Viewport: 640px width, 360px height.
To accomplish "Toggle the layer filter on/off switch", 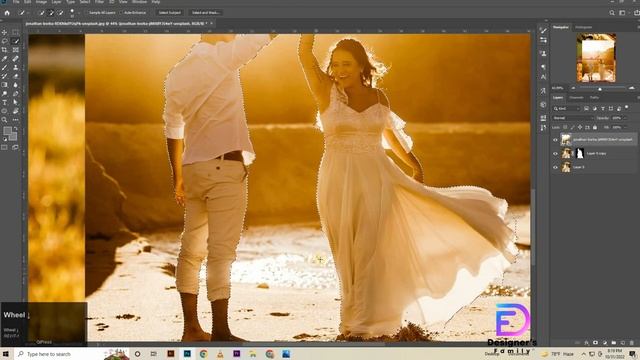I will pyautogui.click(x=627, y=108).
